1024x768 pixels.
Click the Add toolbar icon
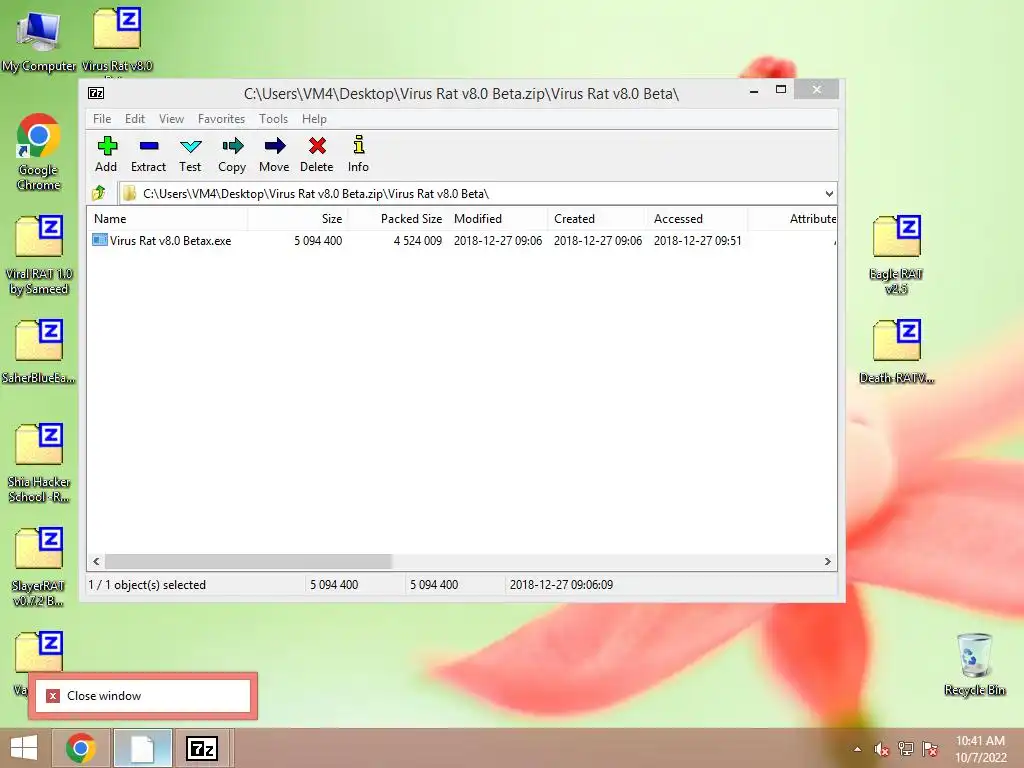tap(106, 146)
